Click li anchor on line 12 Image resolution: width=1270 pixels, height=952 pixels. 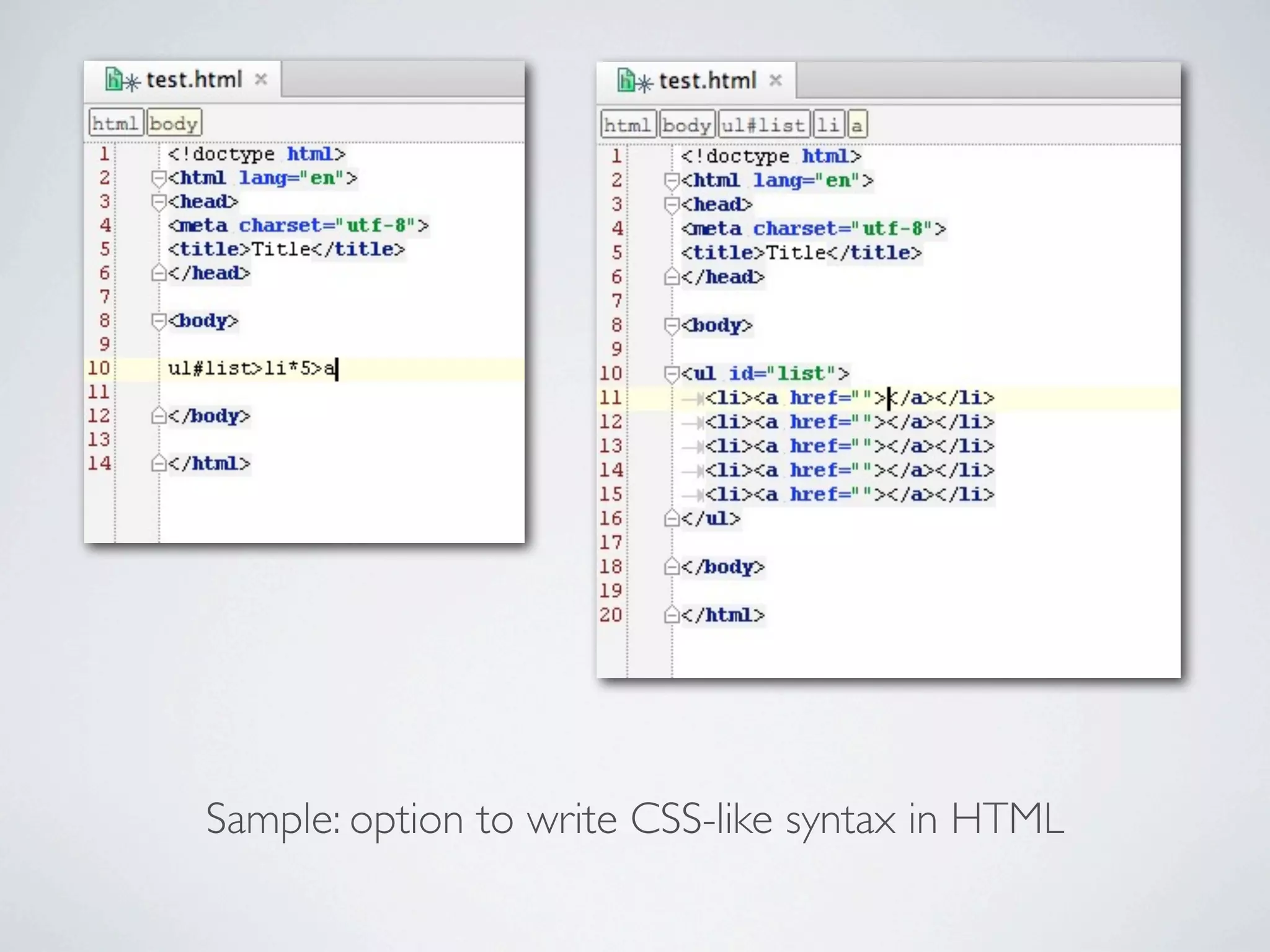[x=850, y=422]
